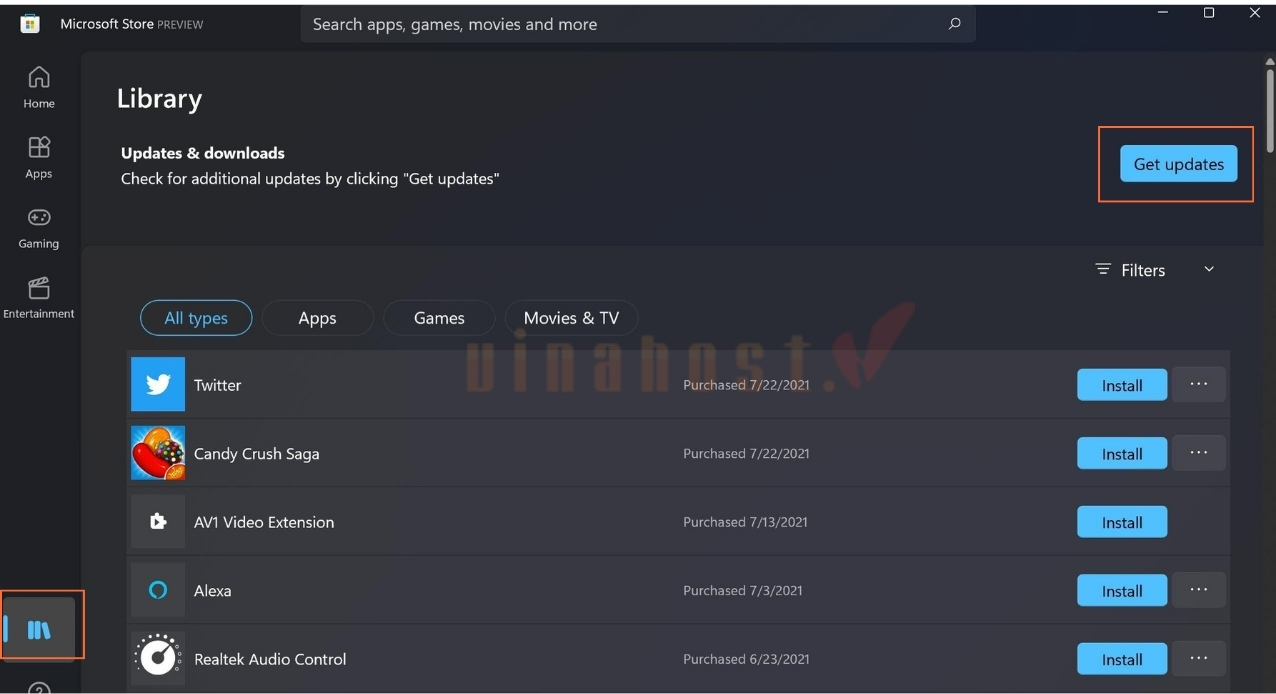The height and width of the screenshot is (694, 1276).
Task: Click the AV1 Video Extension title
Action: (264, 522)
